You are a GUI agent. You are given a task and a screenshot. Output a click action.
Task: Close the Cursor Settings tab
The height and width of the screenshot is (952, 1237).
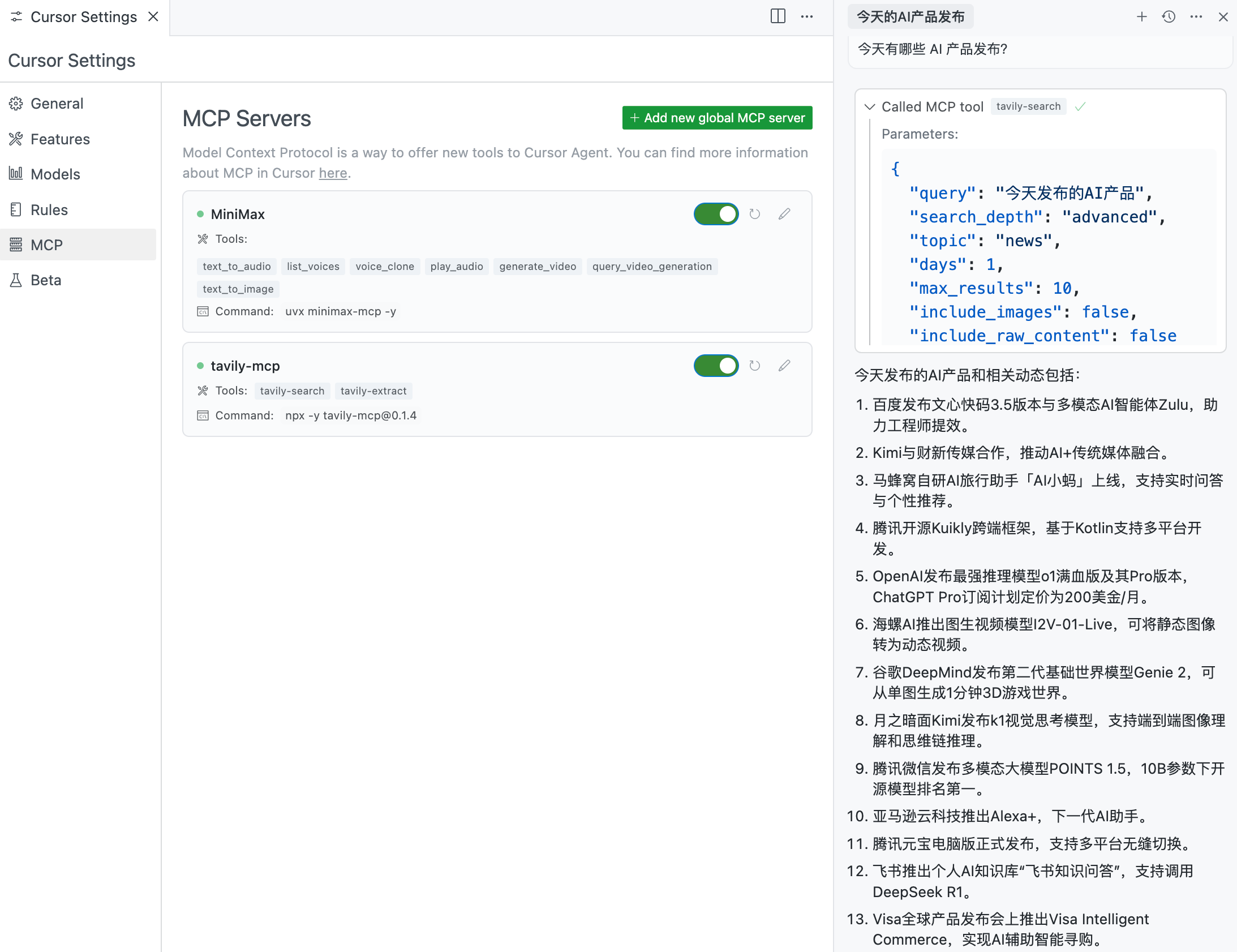pyautogui.click(x=153, y=16)
